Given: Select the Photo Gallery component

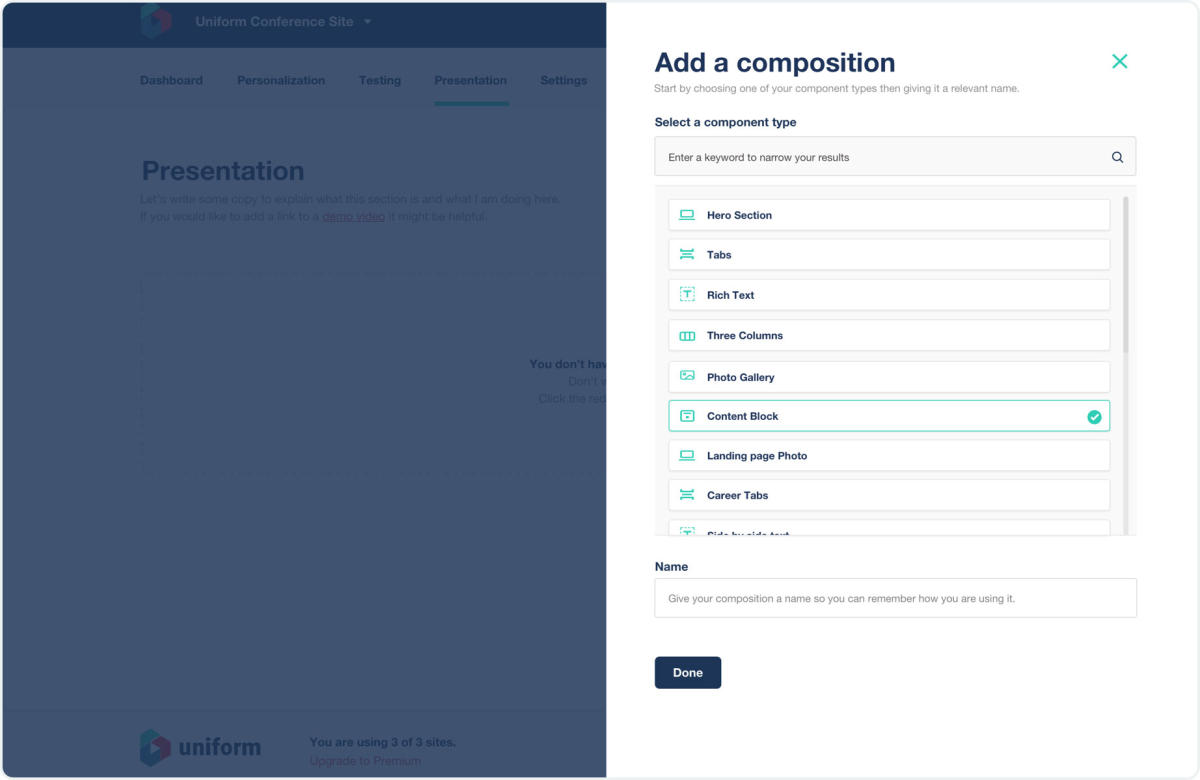Looking at the screenshot, I should (x=889, y=377).
